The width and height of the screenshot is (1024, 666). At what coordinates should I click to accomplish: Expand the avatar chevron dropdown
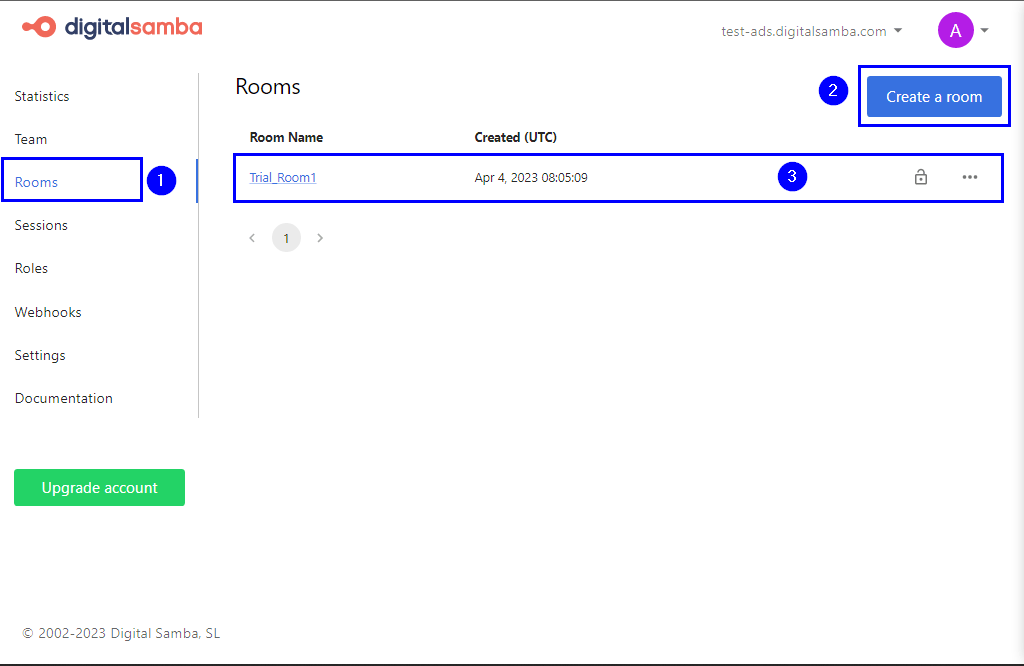985,30
